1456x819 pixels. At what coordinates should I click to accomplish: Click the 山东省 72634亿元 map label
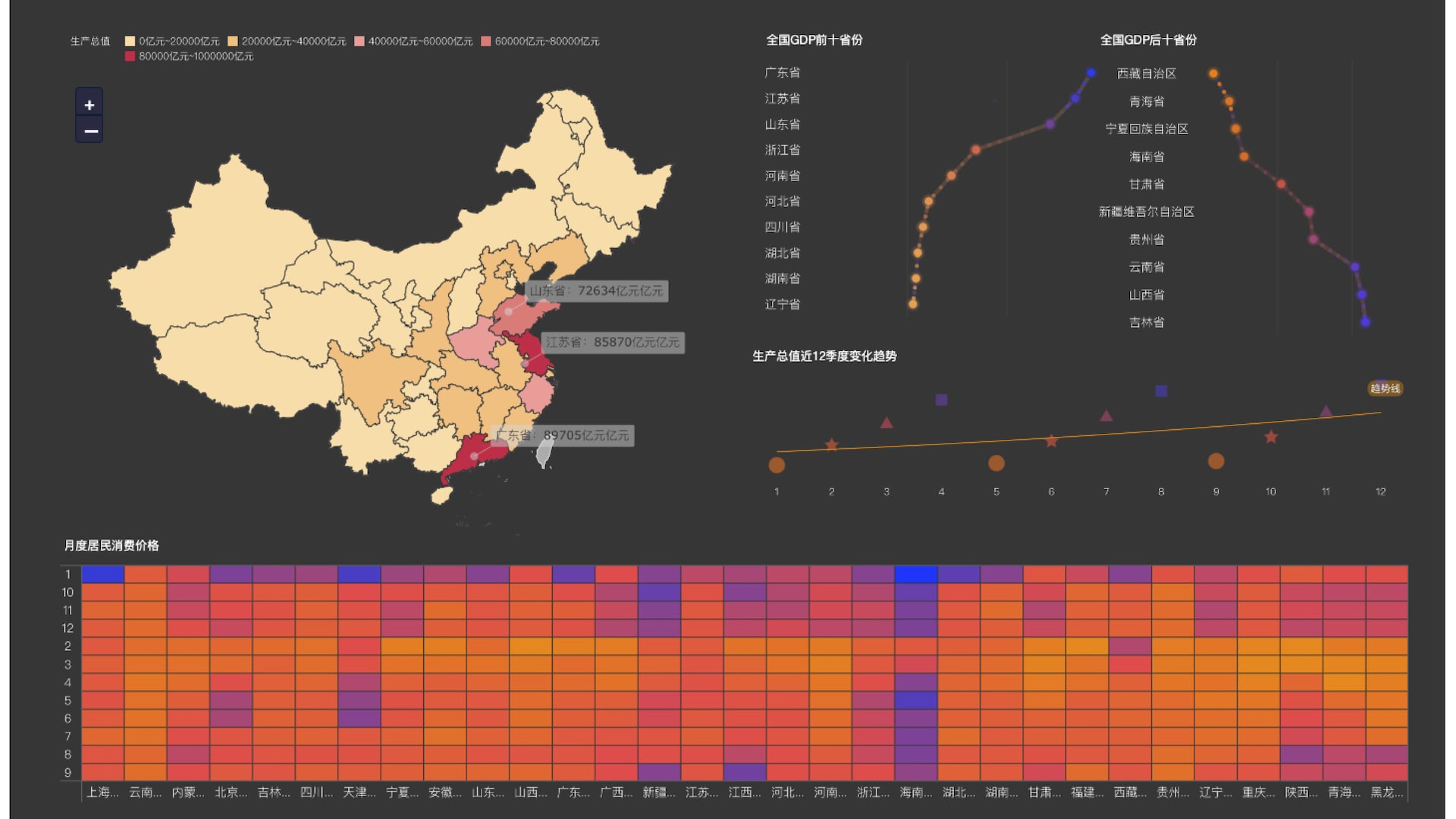click(596, 290)
